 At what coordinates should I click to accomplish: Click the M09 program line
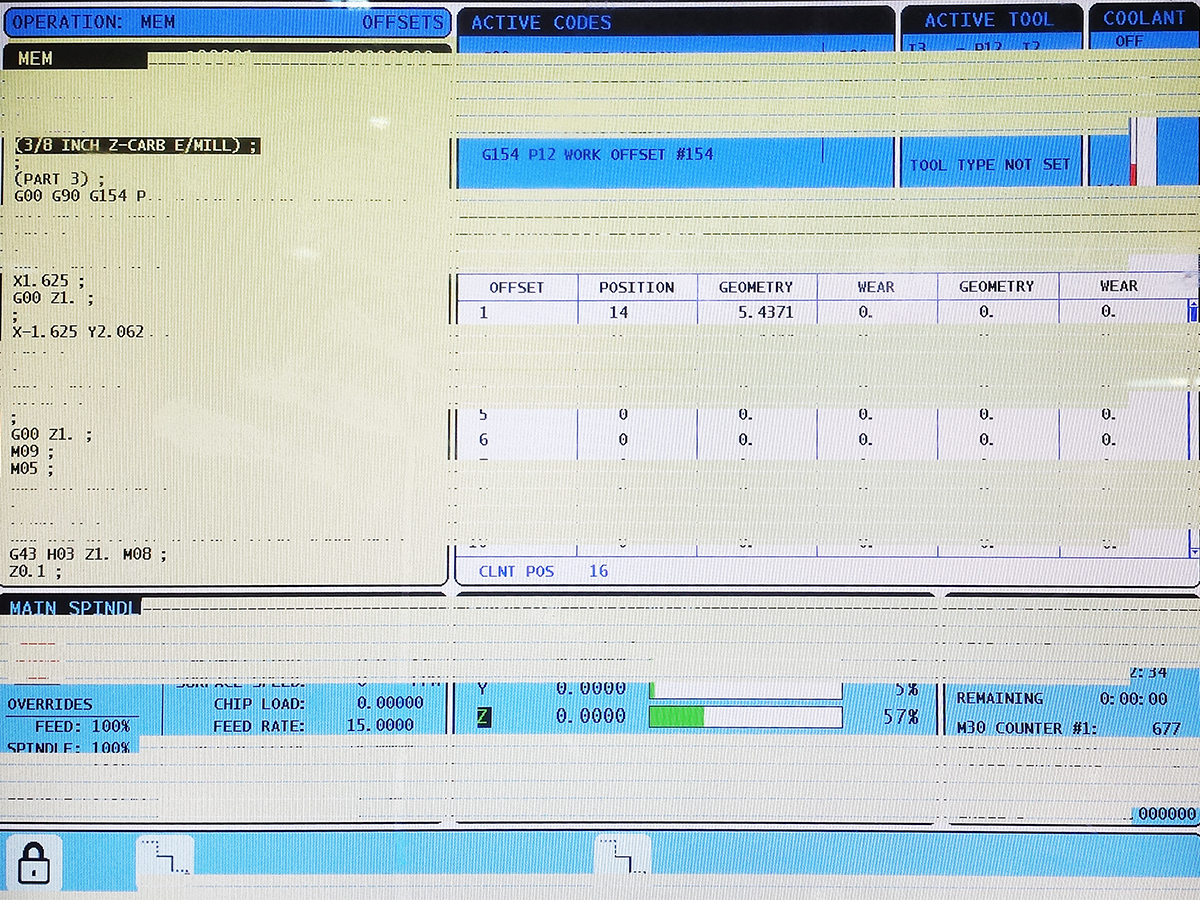32,452
